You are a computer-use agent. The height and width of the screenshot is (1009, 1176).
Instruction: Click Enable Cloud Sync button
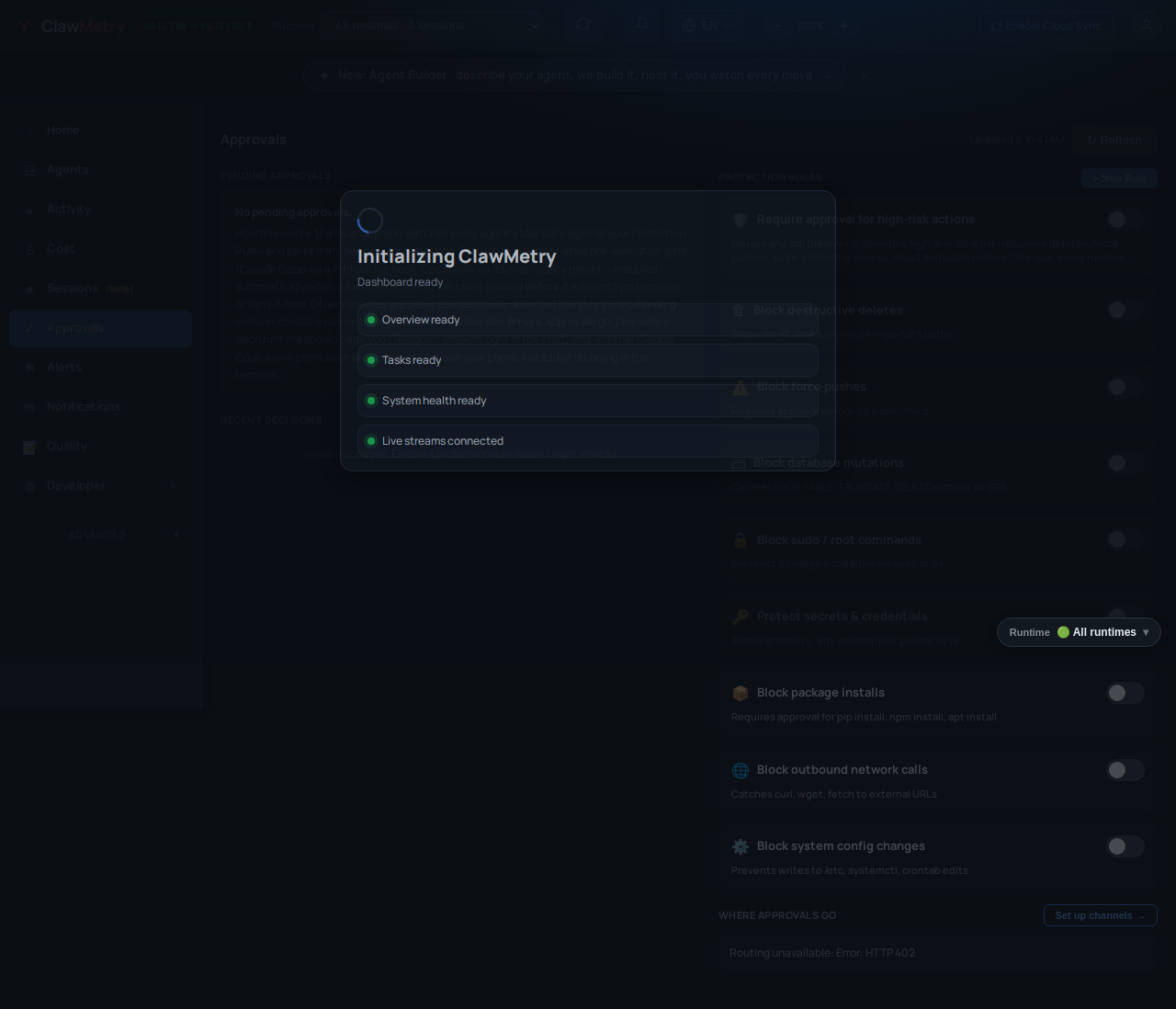pos(1046,26)
